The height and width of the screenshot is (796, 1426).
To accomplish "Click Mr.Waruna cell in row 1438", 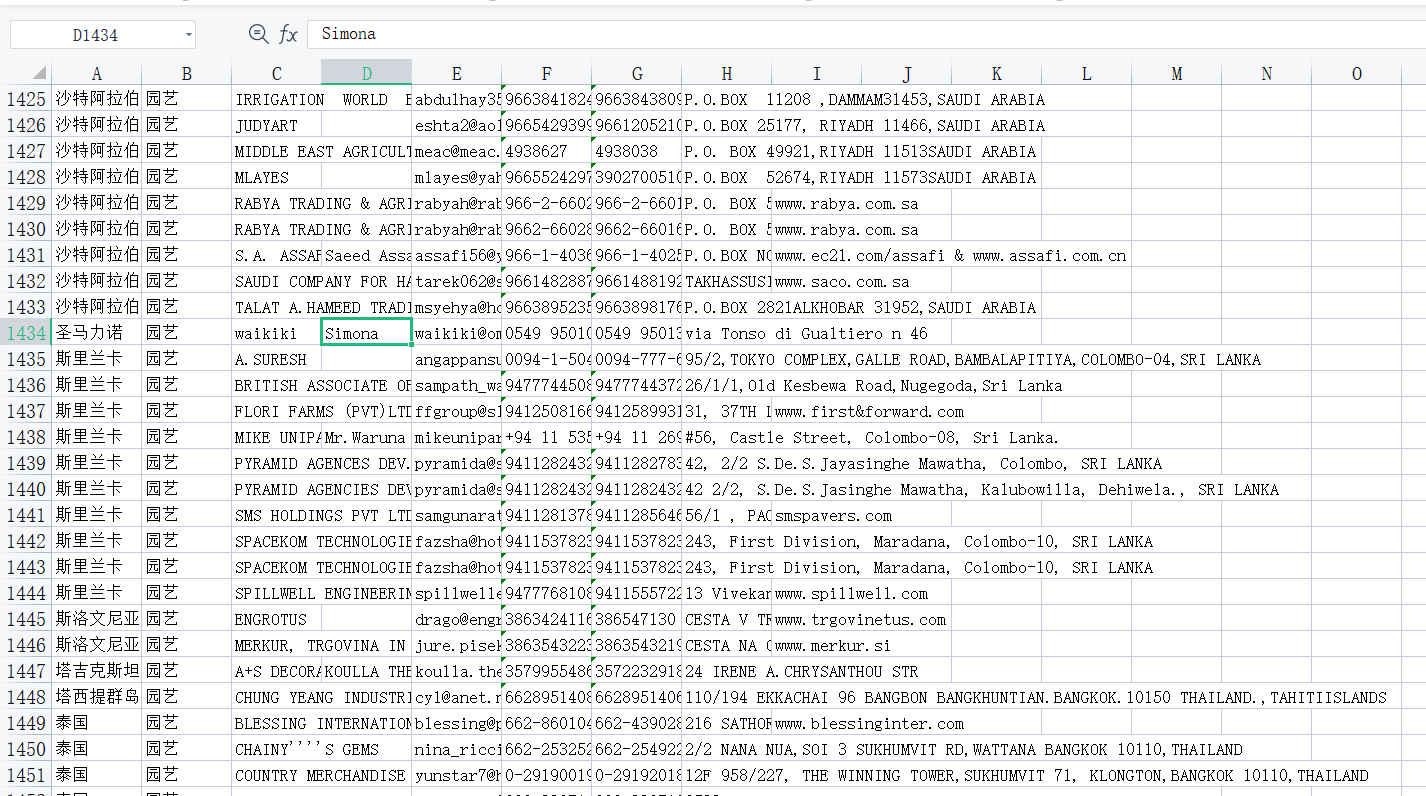I will (367, 437).
